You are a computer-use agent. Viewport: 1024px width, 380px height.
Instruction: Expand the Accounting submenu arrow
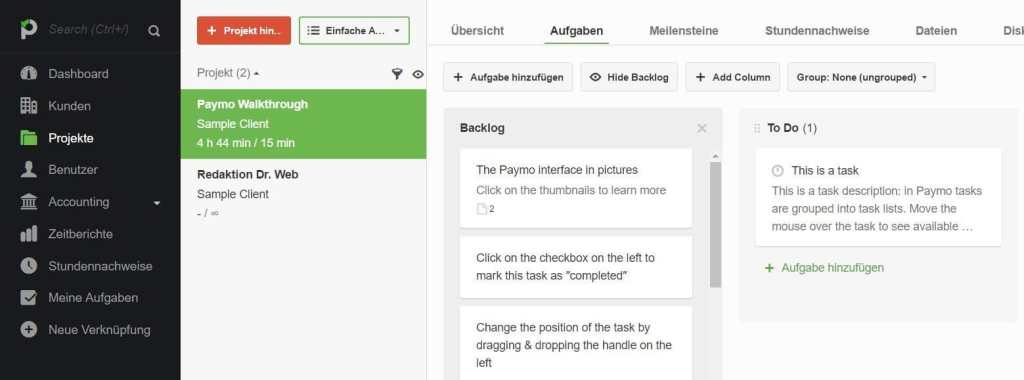tap(157, 203)
